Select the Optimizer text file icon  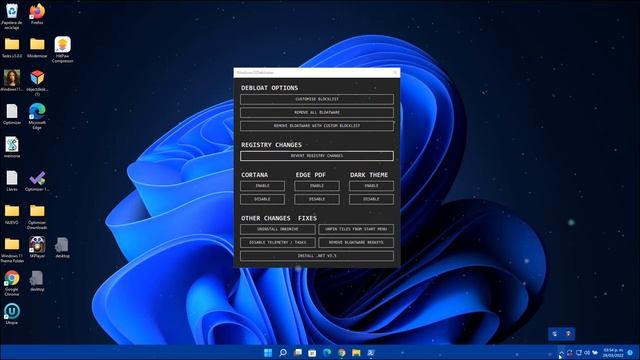pyautogui.click(x=12, y=114)
